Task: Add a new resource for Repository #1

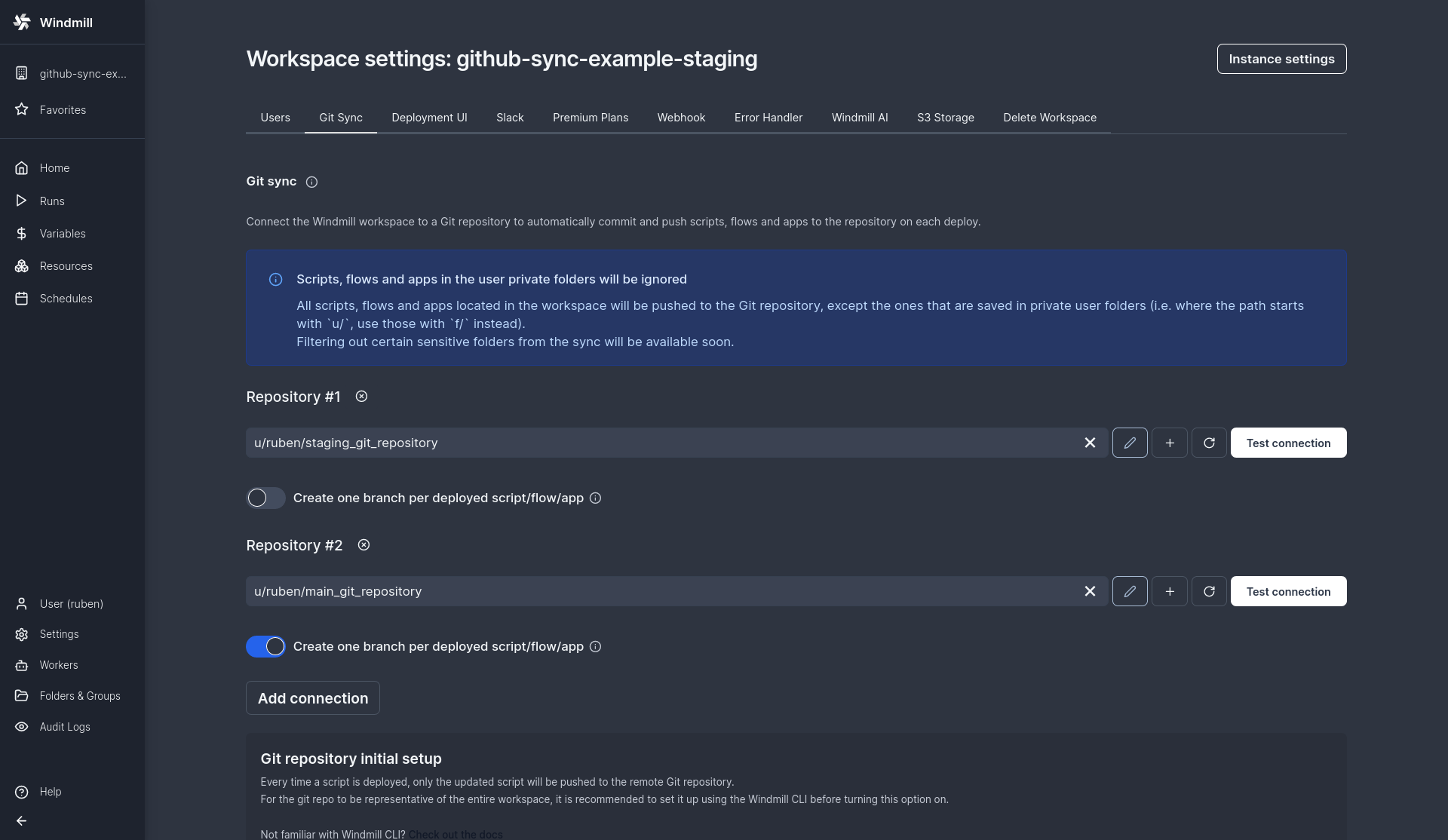Action: click(1170, 443)
